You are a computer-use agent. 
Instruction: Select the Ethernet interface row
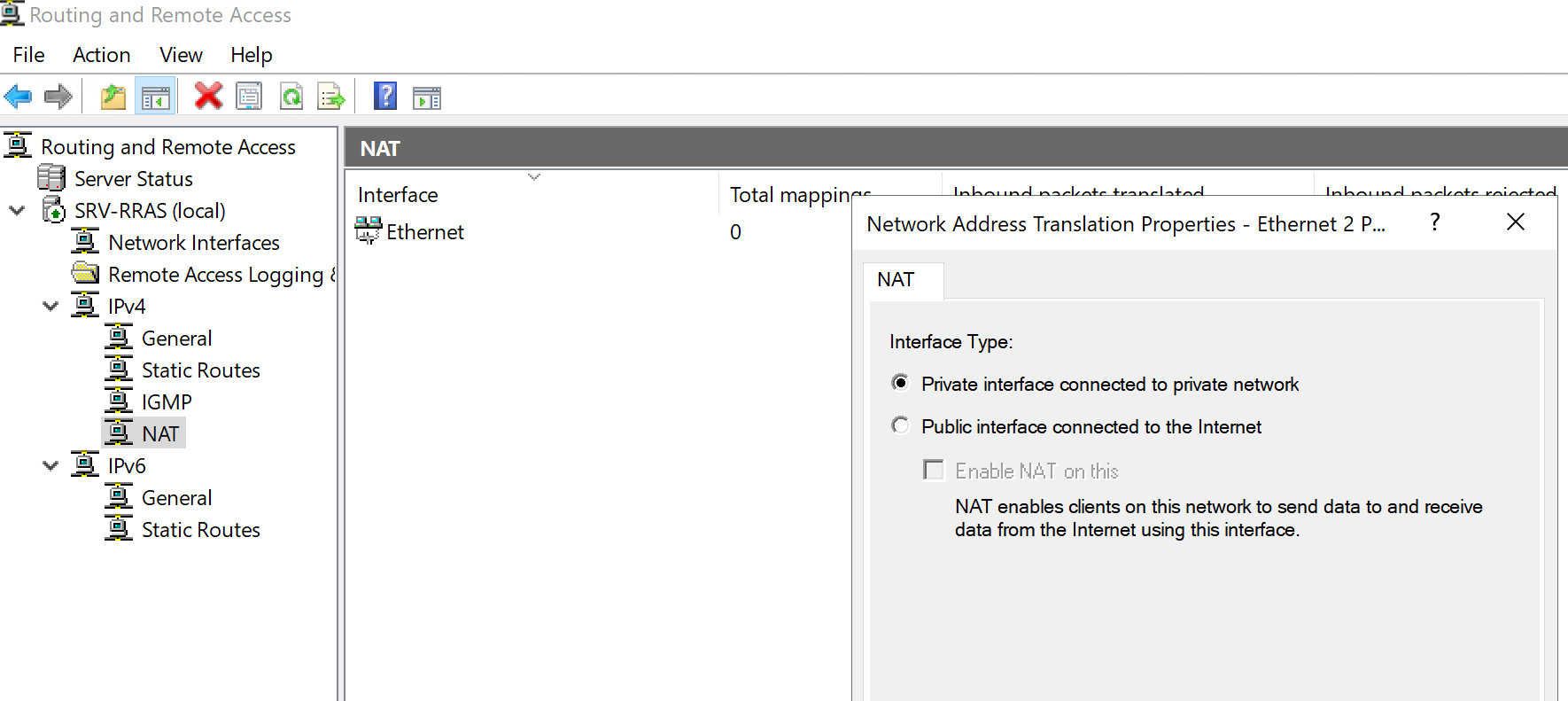pos(424,232)
